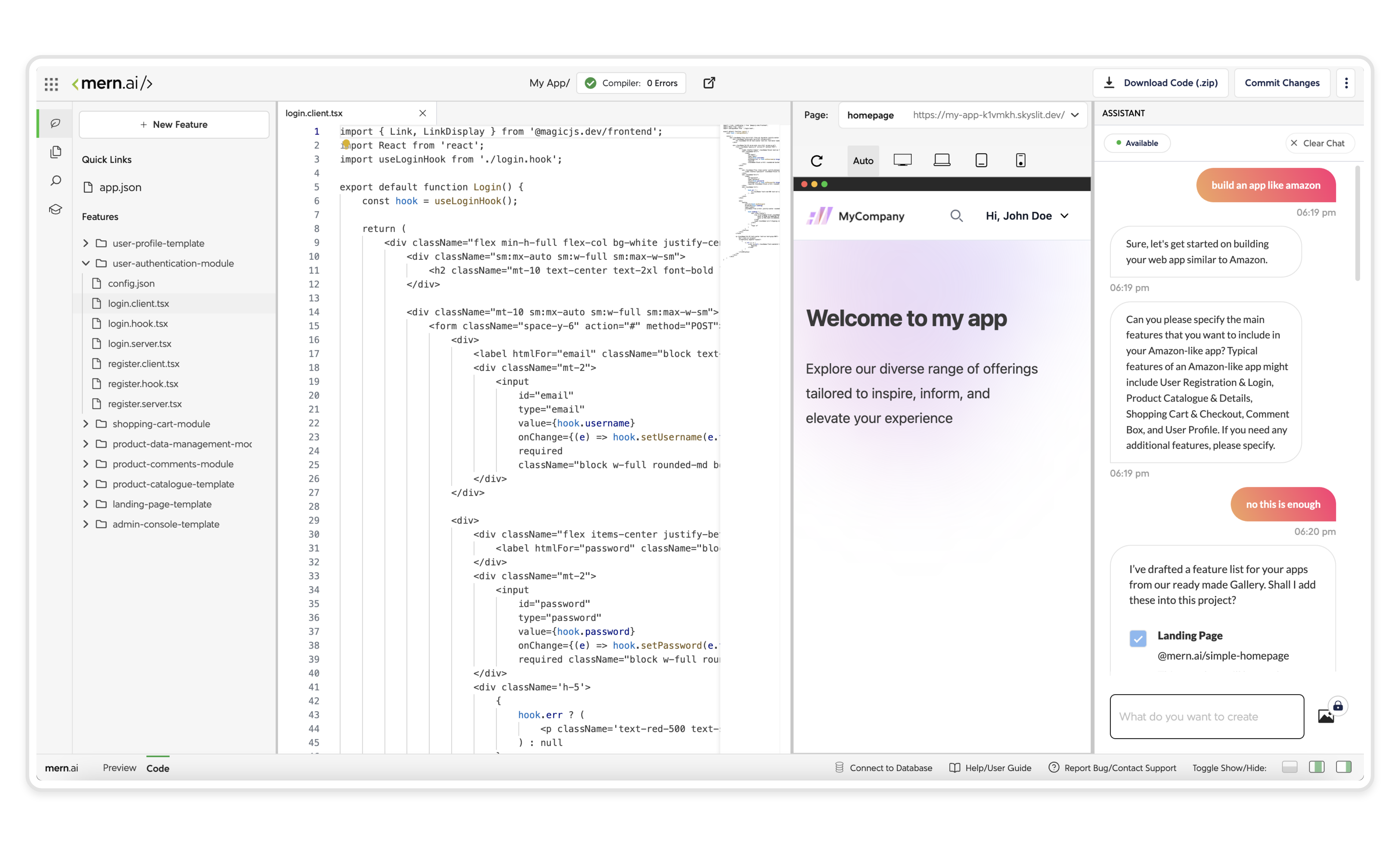Viewport: 1400px width, 847px height.
Task: Toggle the left panel show/hide button
Action: click(x=1290, y=768)
